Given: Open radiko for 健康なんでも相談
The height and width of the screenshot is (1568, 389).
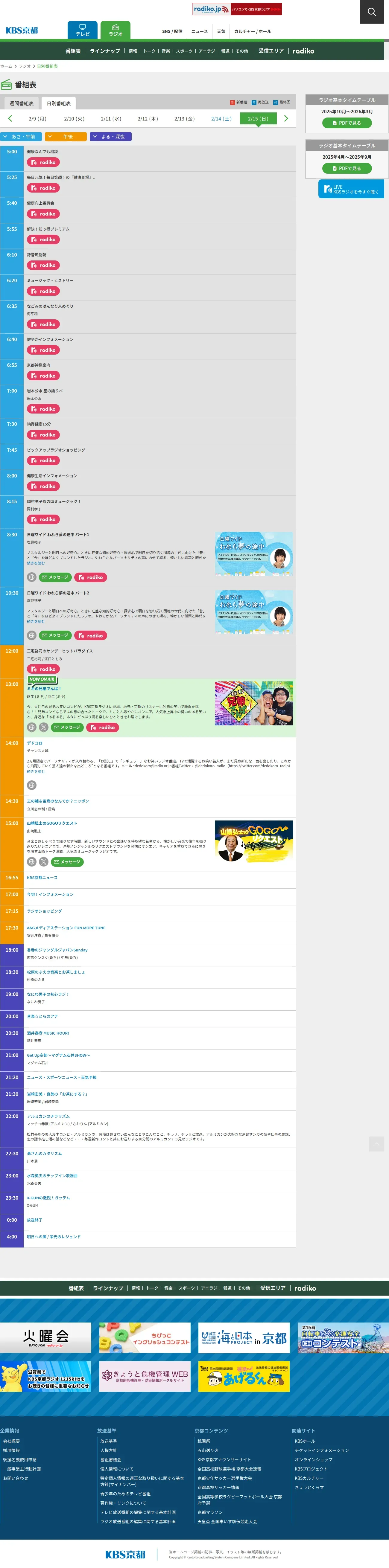Looking at the screenshot, I should coord(43,163).
